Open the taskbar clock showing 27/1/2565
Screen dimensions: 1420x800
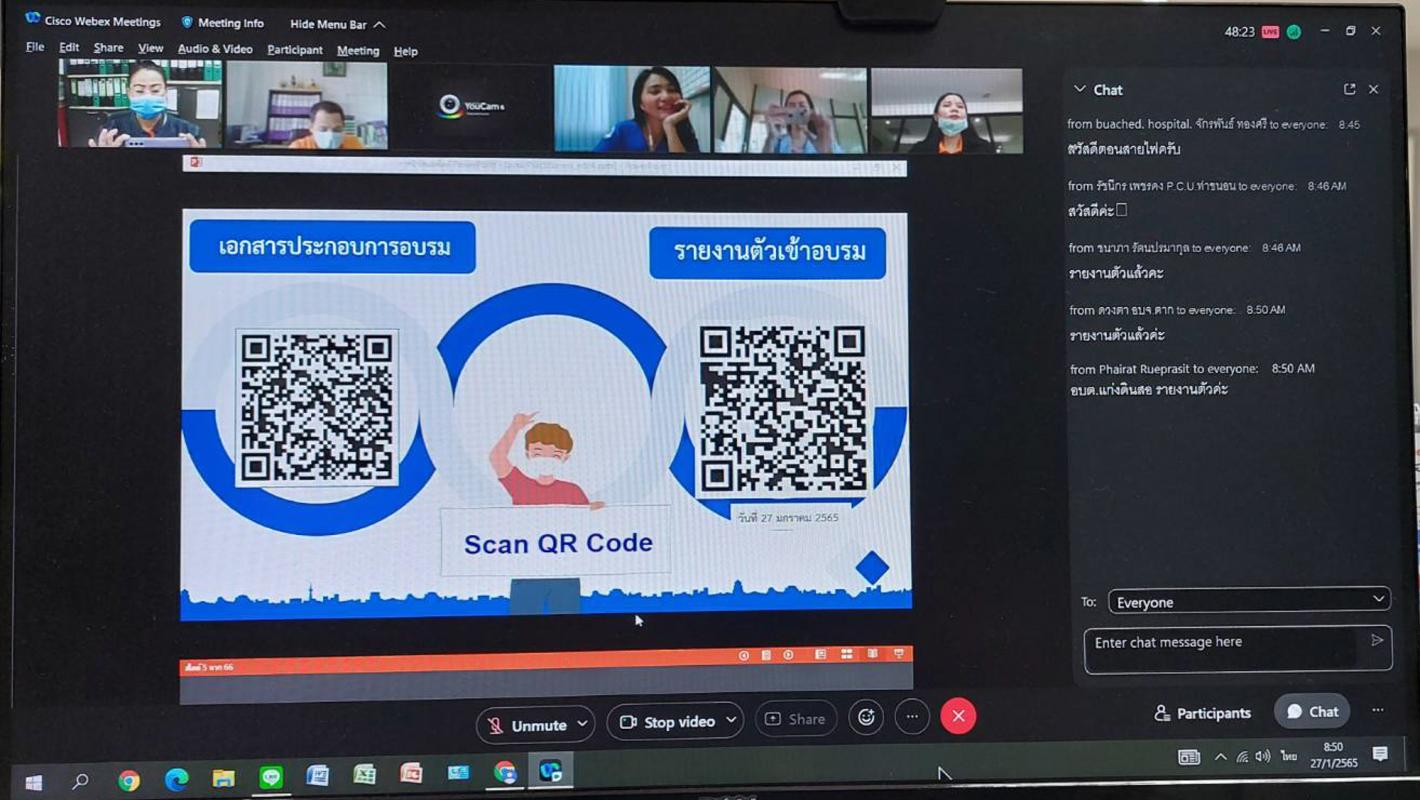click(x=1333, y=755)
